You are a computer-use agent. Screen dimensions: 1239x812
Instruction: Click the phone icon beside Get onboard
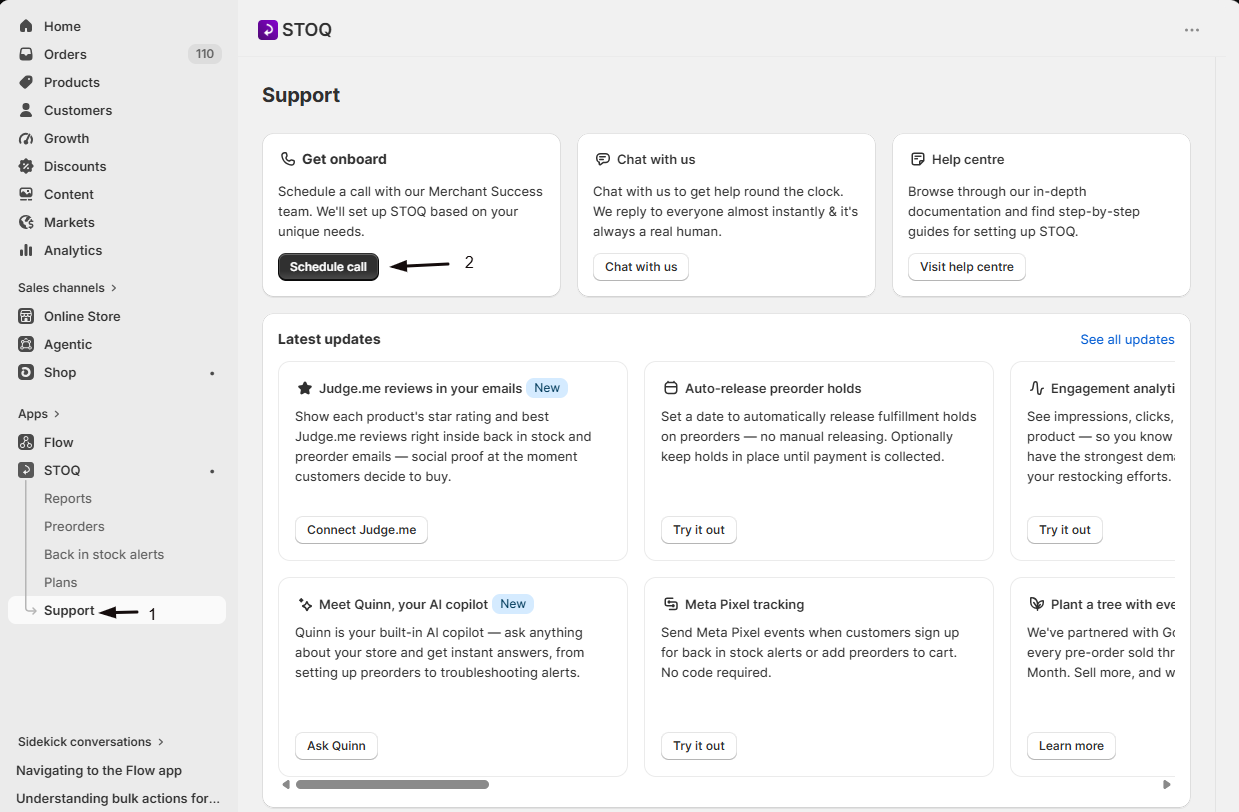coord(288,159)
